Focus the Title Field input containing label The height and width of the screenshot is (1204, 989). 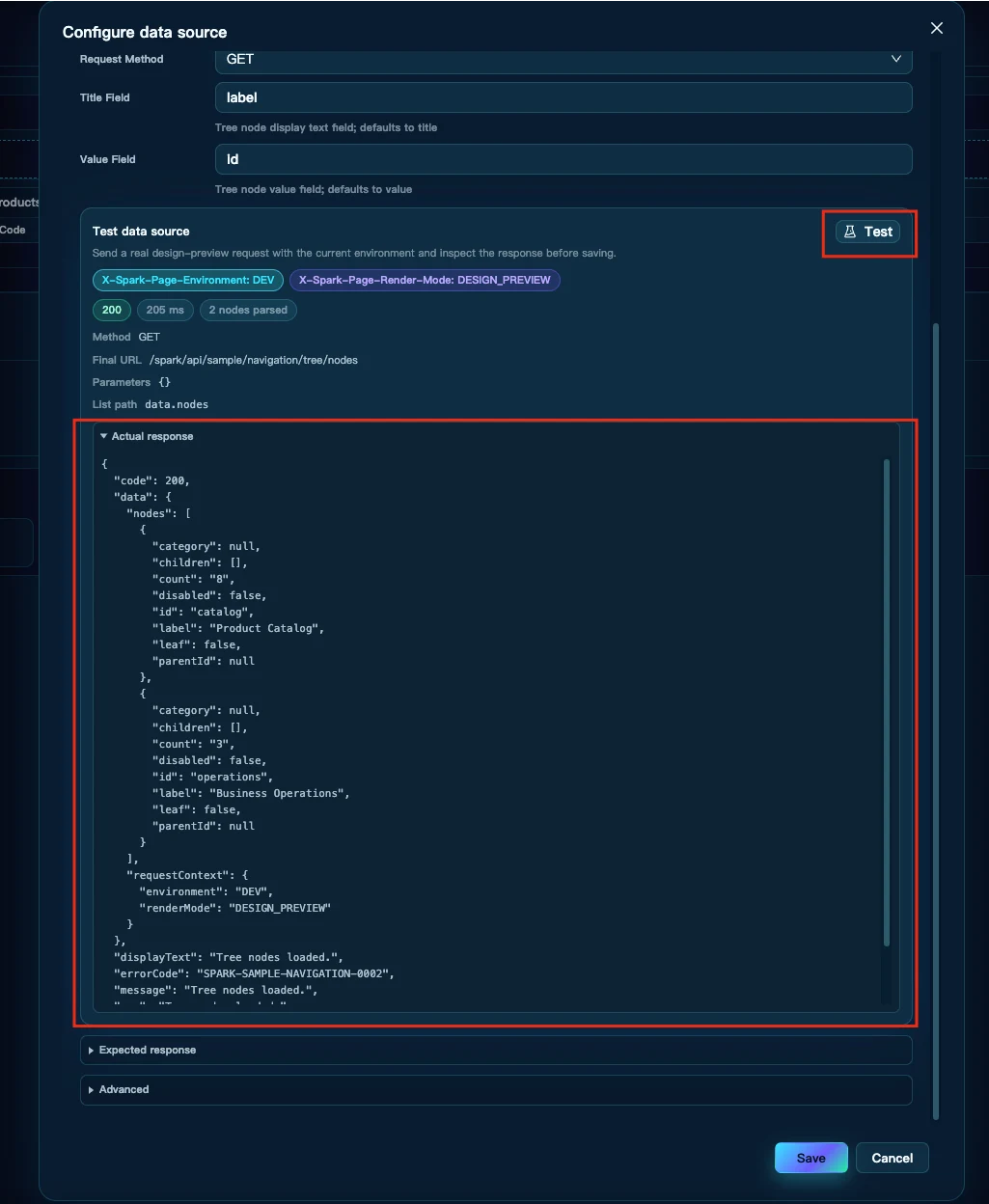click(563, 97)
